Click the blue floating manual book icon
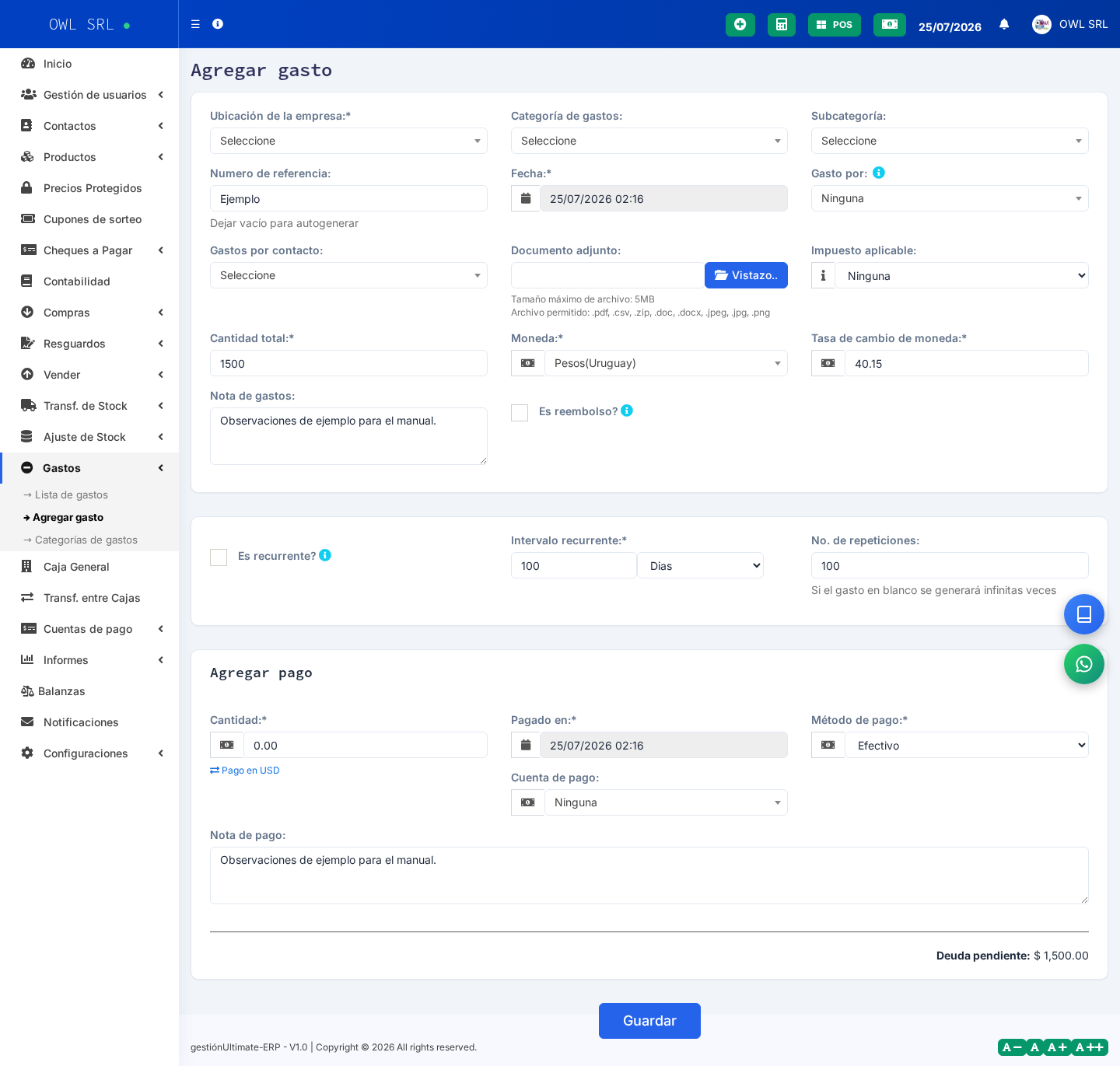The image size is (1120, 1066). click(1084, 614)
